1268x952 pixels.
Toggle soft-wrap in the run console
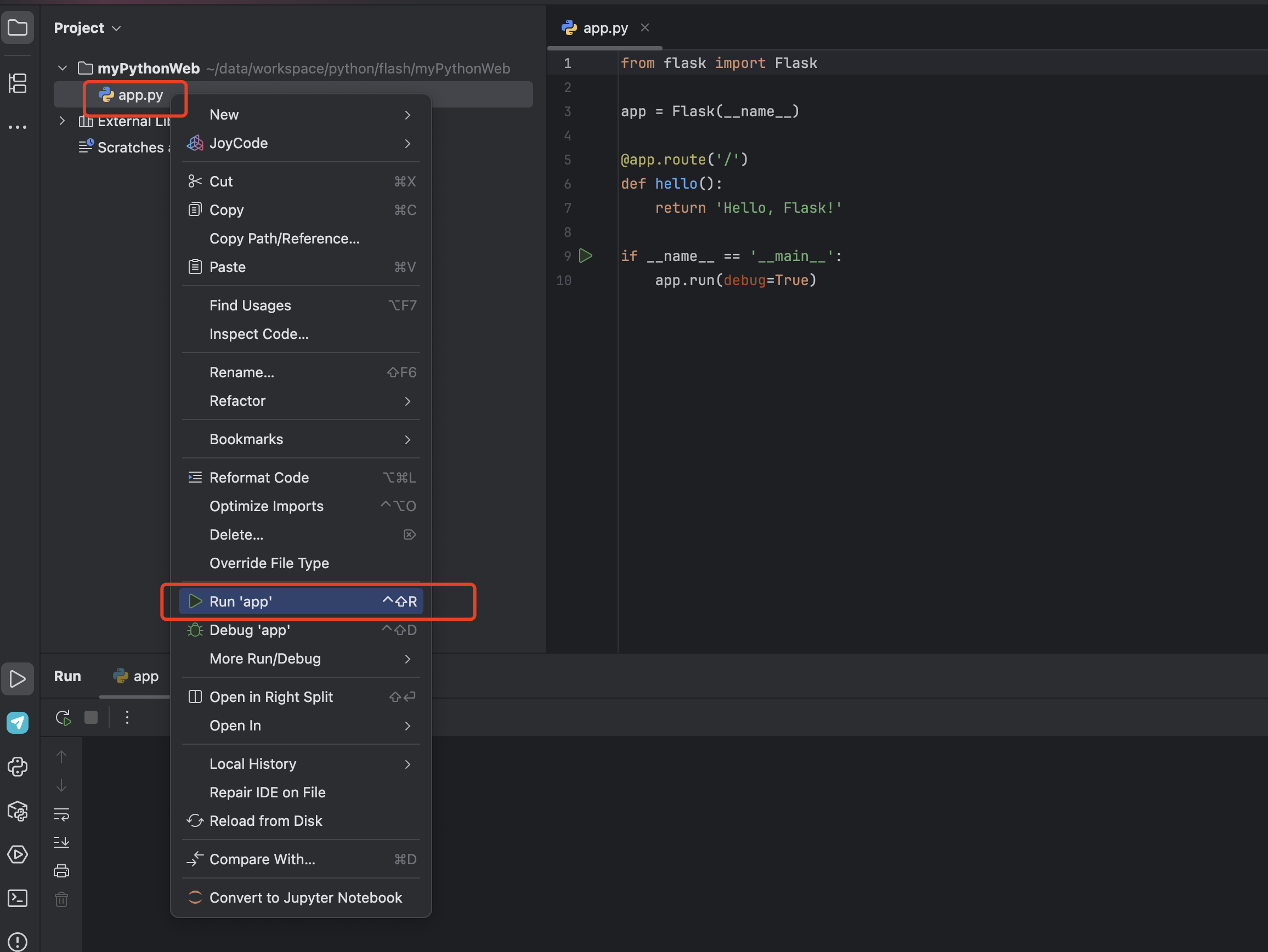61,814
